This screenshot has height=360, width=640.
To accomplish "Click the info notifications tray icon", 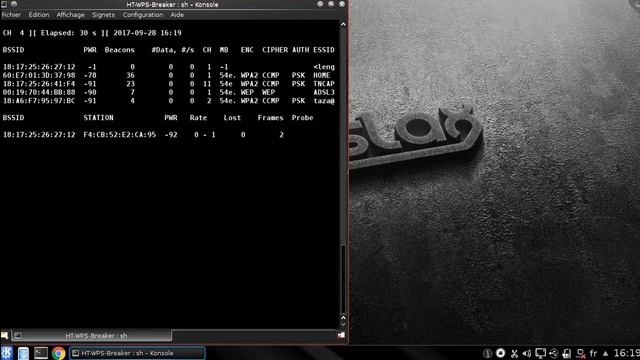I will [487, 353].
